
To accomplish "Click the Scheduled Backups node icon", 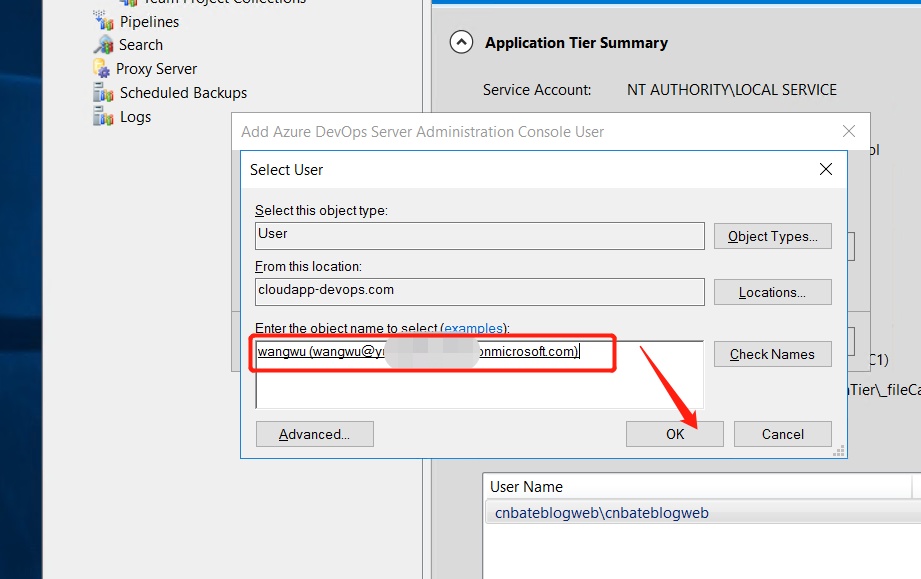I will [x=103, y=93].
